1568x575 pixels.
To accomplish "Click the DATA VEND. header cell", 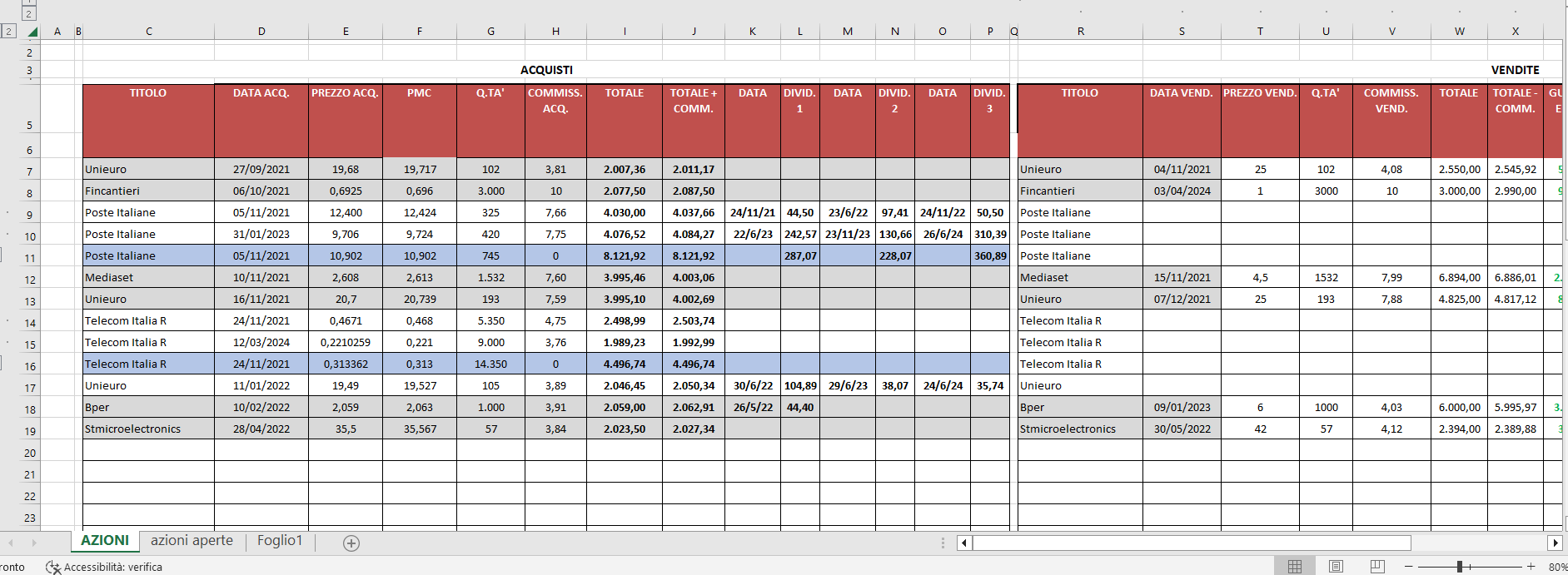I will (1182, 121).
